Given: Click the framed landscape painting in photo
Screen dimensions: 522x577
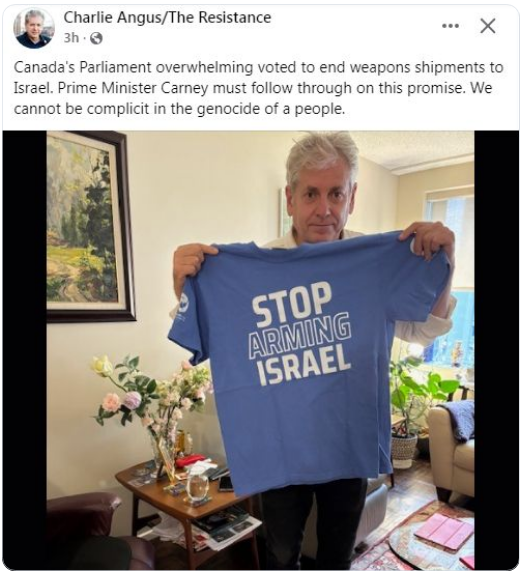Looking at the screenshot, I should 90,226.
